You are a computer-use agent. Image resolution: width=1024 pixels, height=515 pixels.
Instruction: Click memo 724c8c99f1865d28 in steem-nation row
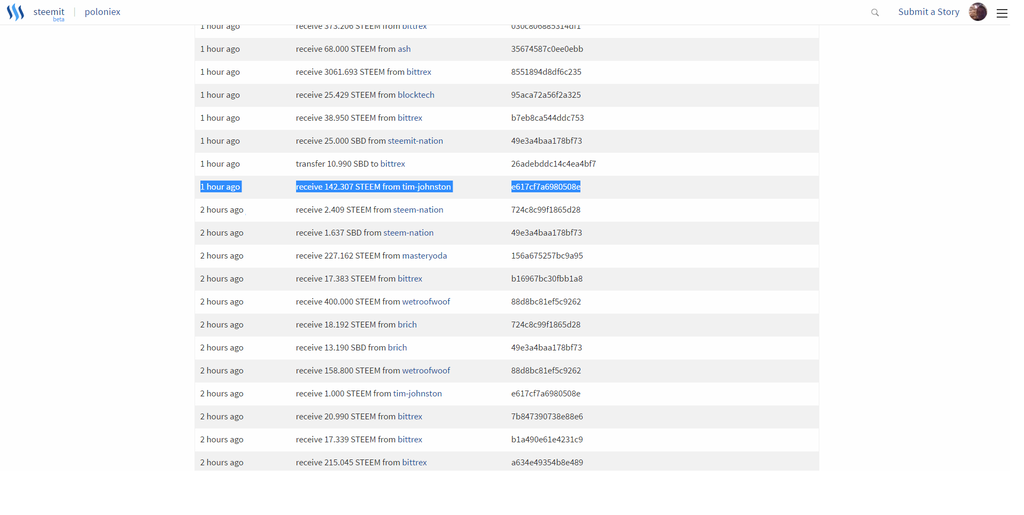click(x=545, y=210)
